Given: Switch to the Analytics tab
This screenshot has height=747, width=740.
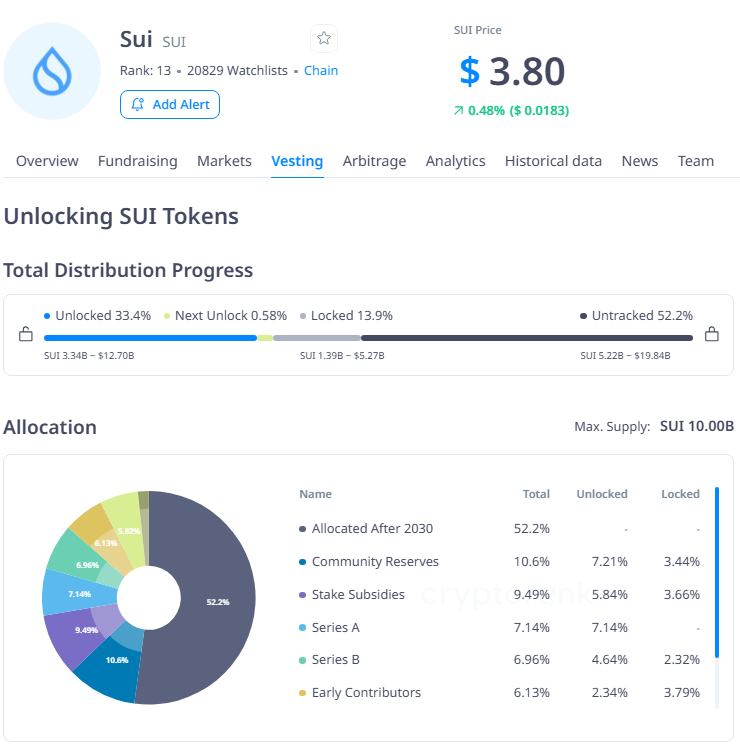Looking at the screenshot, I should 456,161.
